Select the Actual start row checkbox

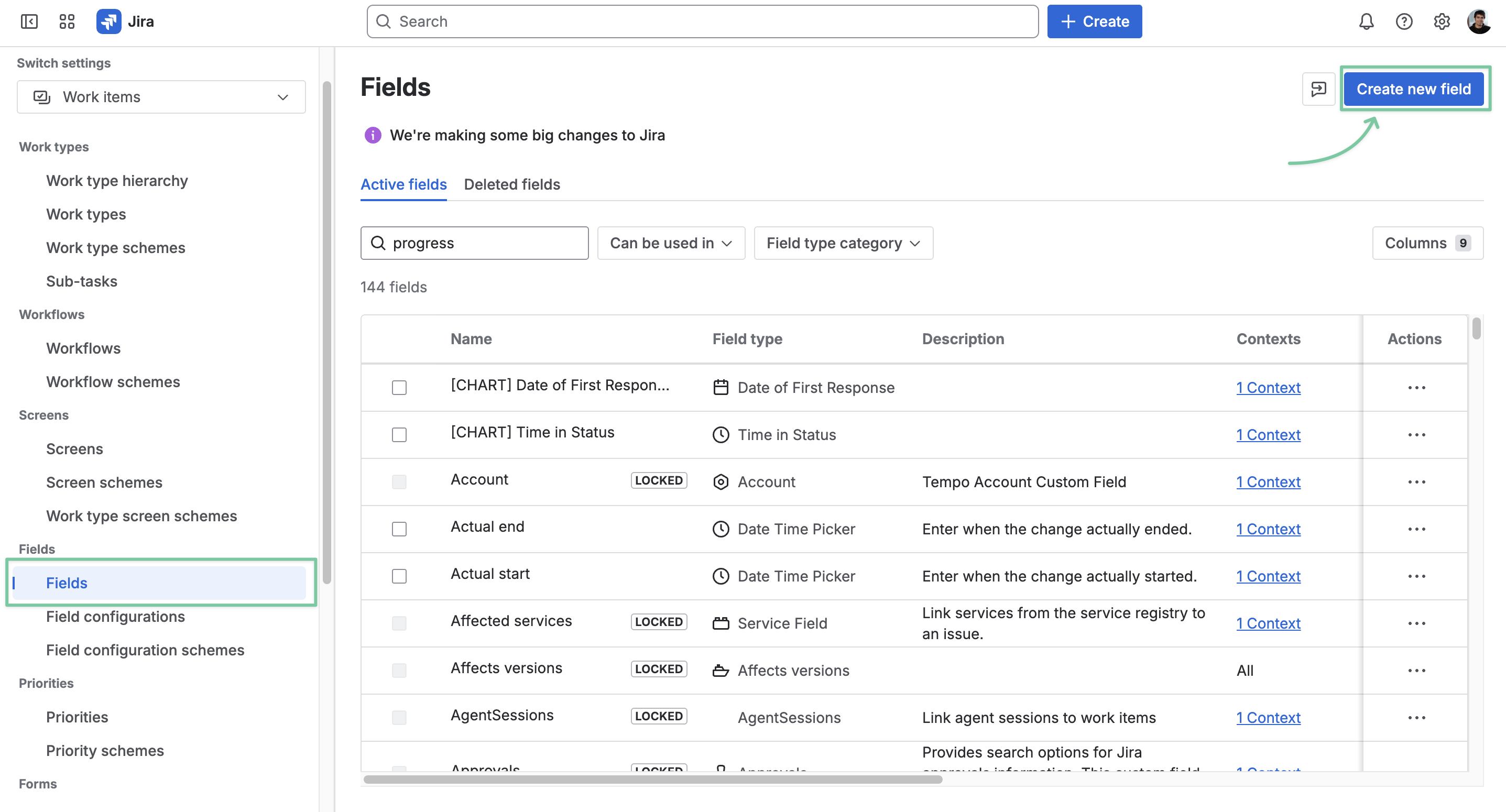pyautogui.click(x=399, y=576)
